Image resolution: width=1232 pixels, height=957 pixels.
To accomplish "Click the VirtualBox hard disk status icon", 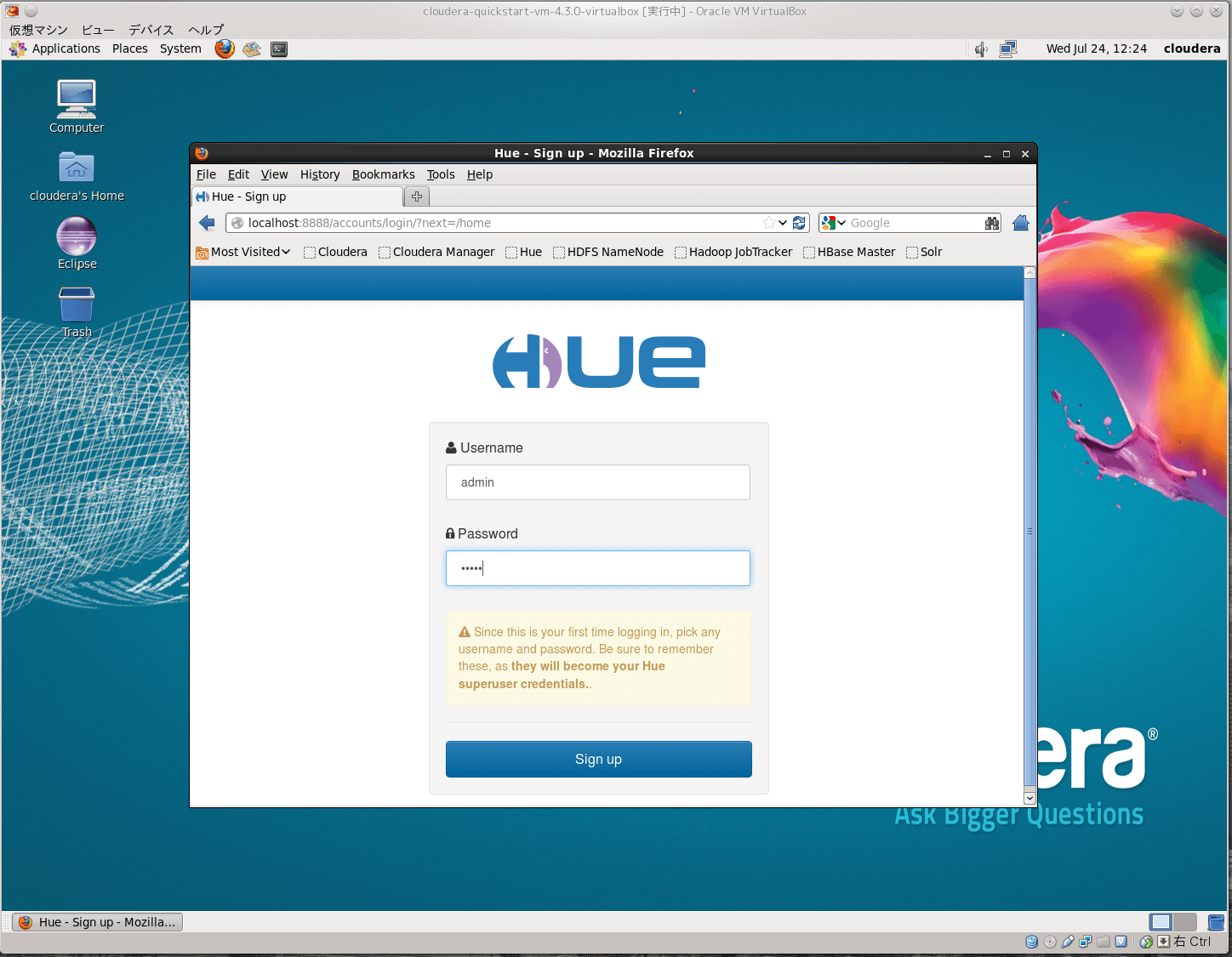I will [1031, 942].
